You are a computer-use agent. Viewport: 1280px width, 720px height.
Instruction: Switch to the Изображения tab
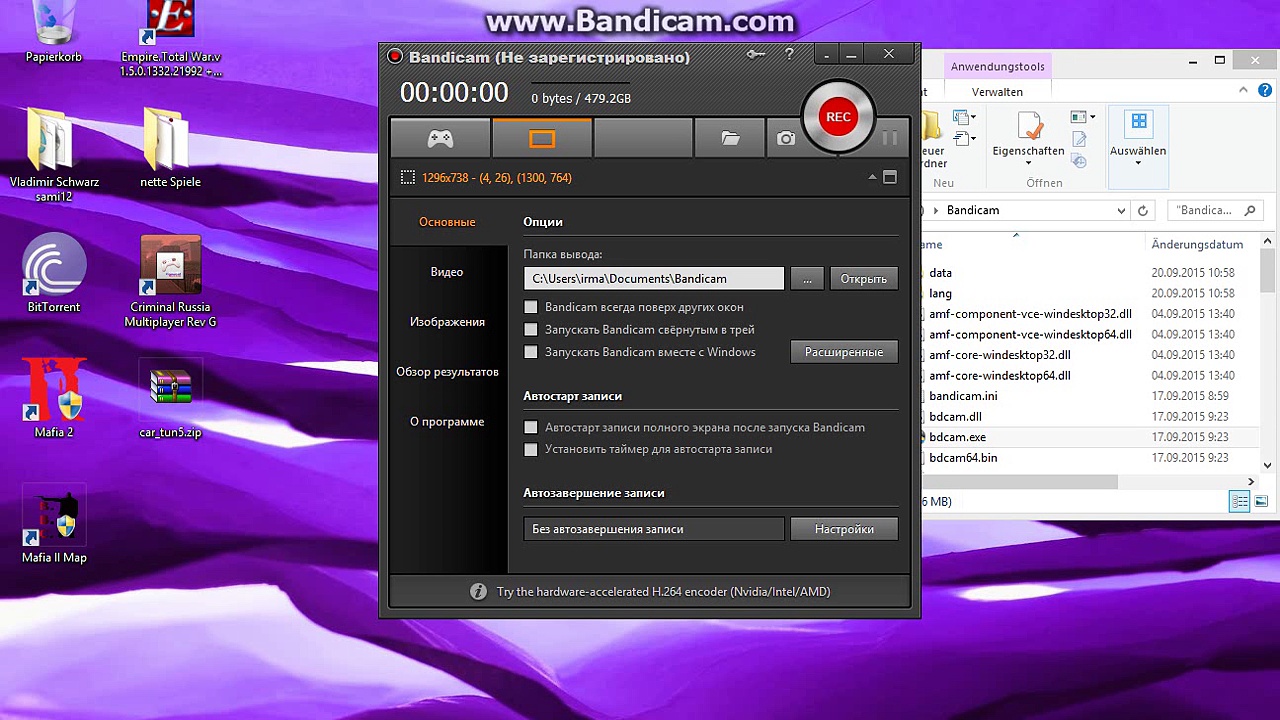point(447,322)
